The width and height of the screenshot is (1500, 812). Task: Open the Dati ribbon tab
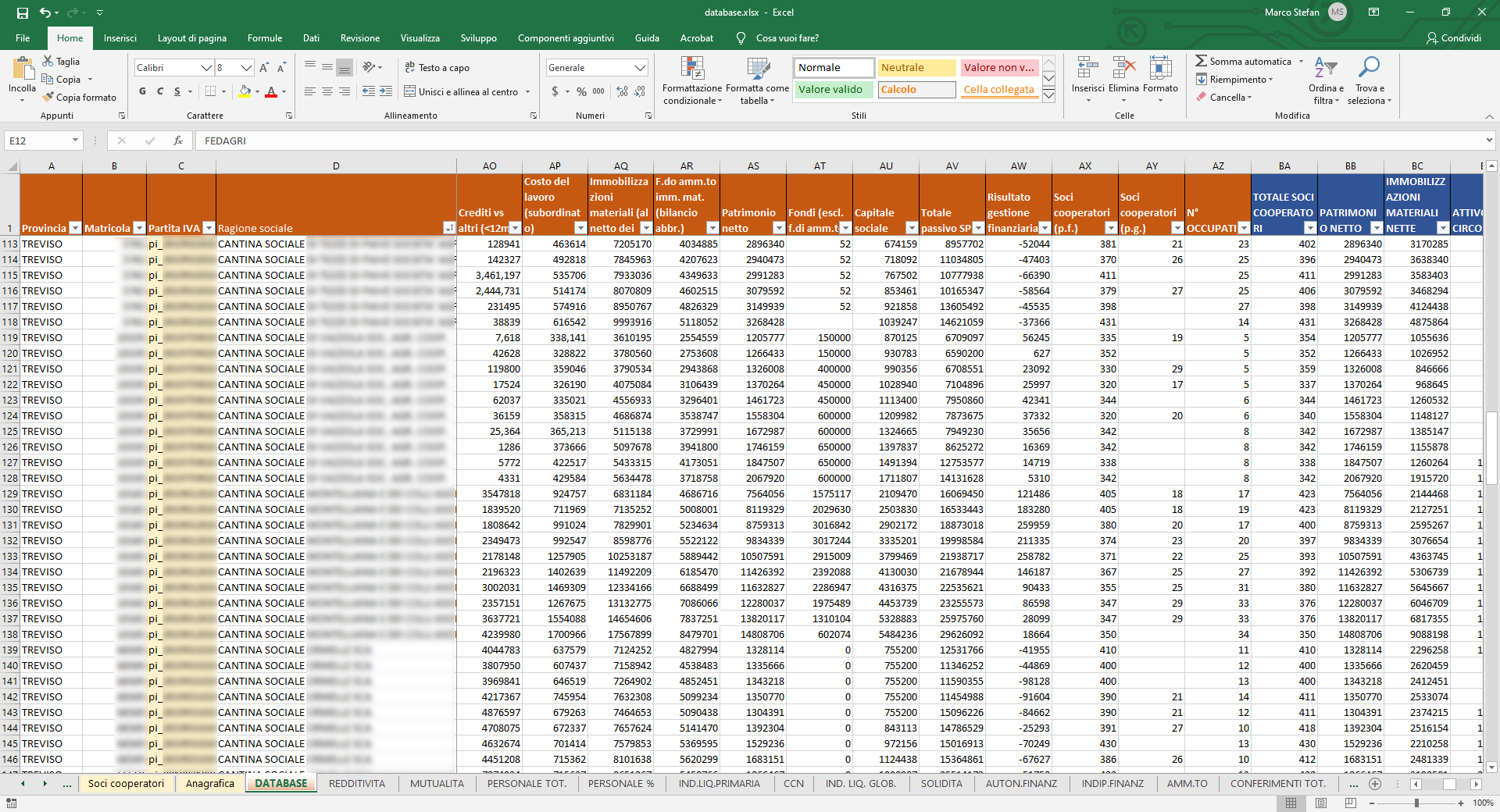[x=311, y=37]
